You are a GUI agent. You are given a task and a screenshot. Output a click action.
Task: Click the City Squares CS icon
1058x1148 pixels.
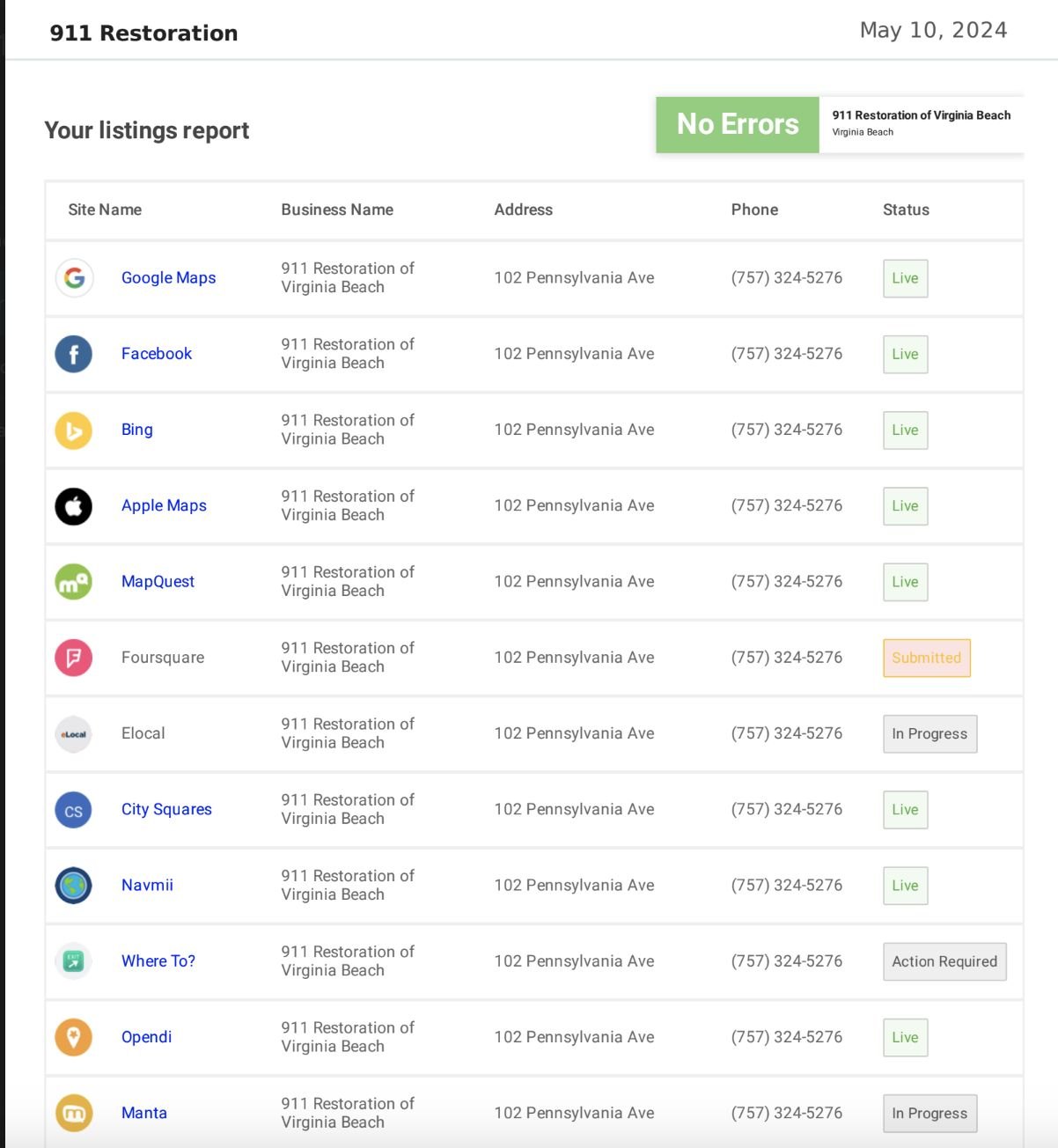[74, 810]
